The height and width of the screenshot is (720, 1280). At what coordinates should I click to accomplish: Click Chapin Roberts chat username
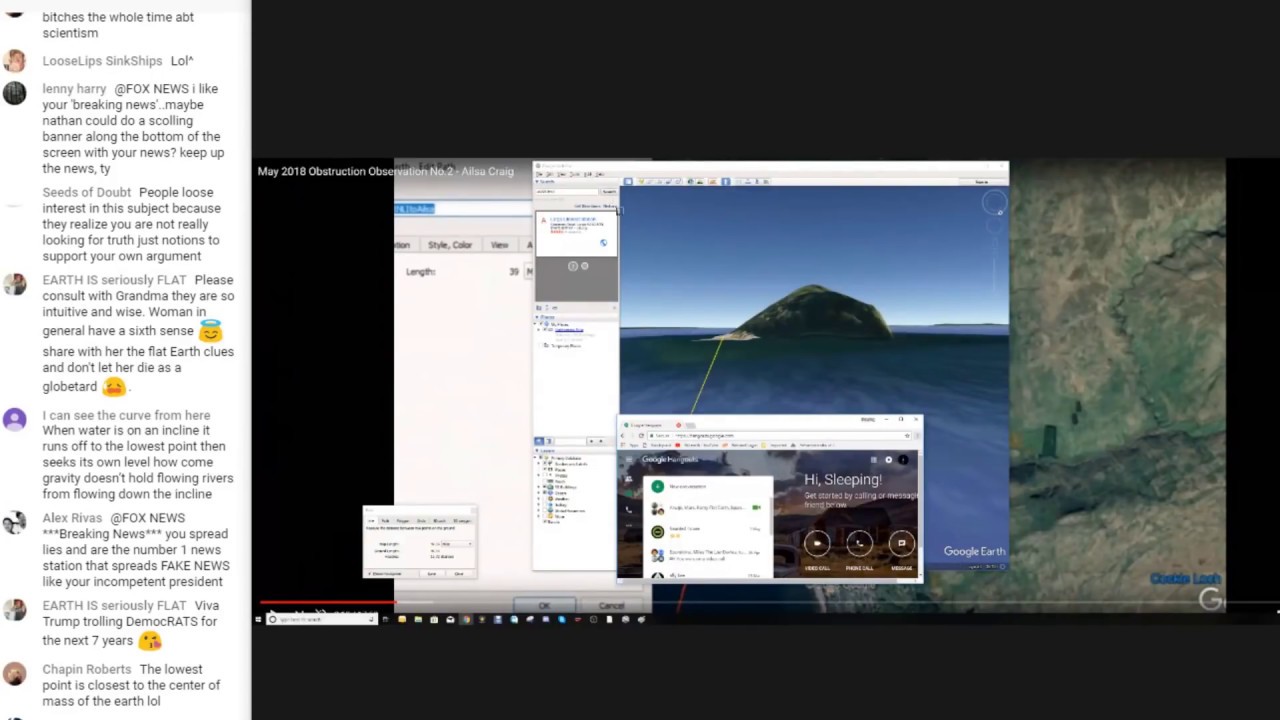(87, 669)
